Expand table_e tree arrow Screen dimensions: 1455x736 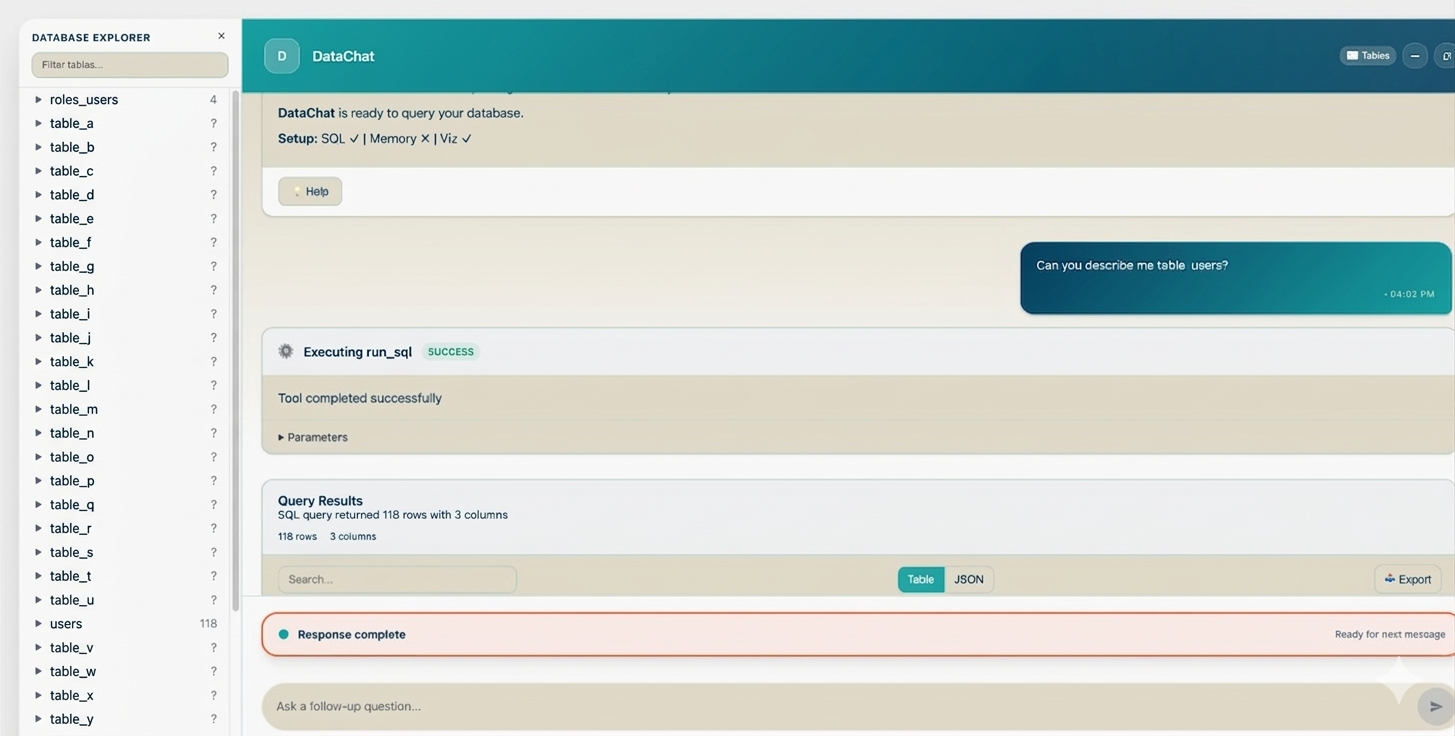pyautogui.click(x=38, y=218)
